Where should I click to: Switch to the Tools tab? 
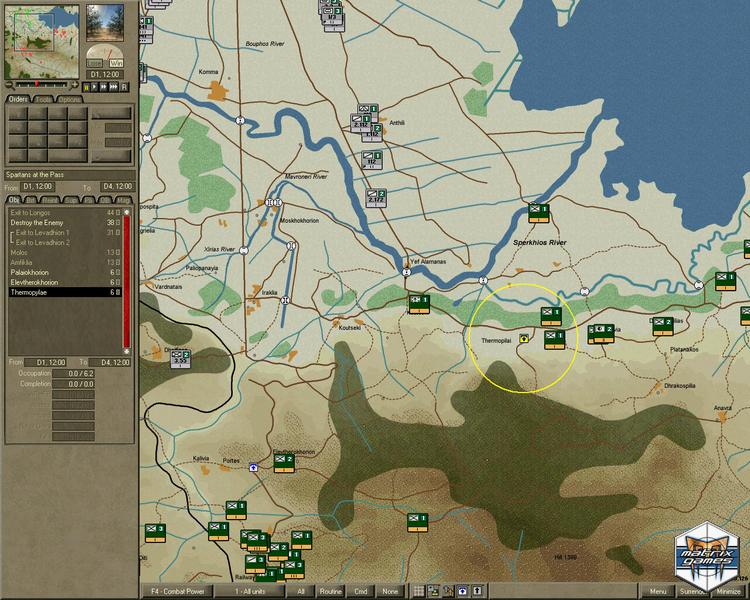44,99
